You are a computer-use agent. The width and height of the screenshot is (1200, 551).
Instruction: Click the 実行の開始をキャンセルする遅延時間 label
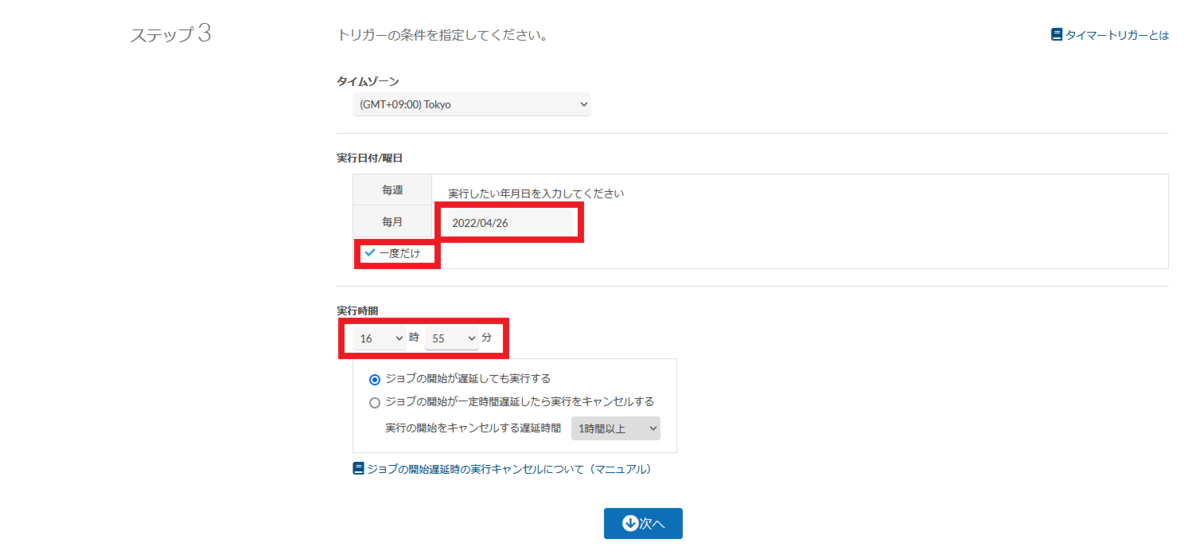coord(473,428)
